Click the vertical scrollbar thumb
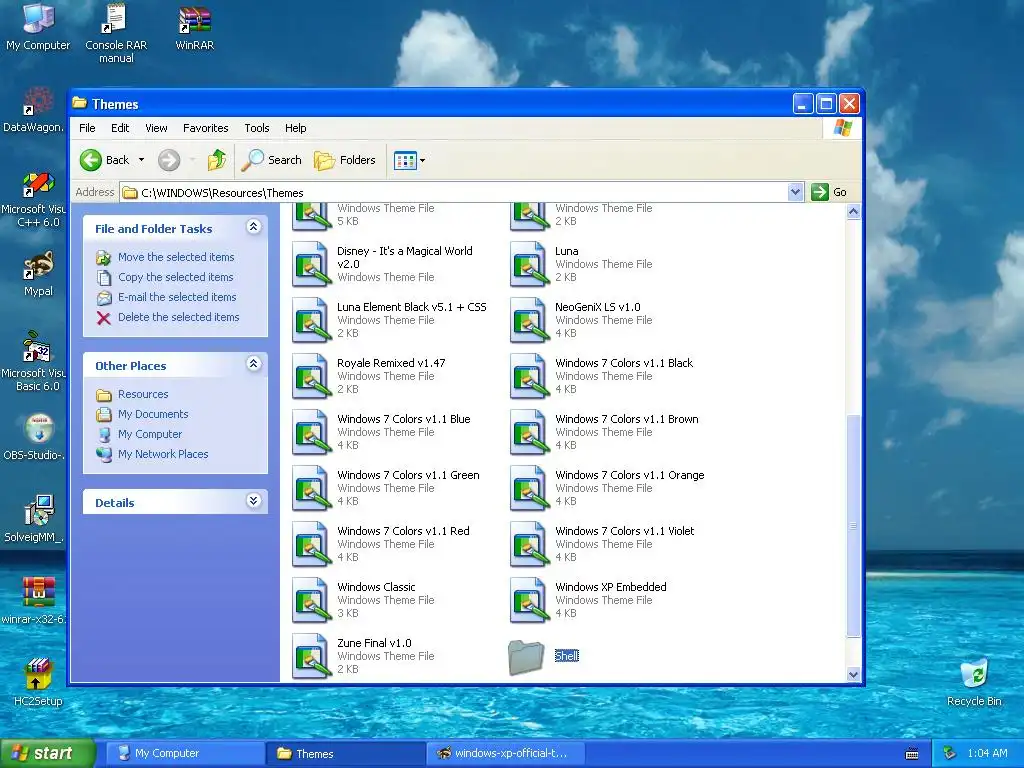 tap(853, 526)
